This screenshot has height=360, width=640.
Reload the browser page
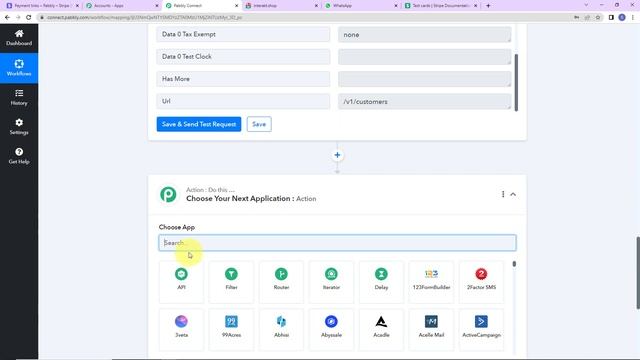[x=29, y=17]
